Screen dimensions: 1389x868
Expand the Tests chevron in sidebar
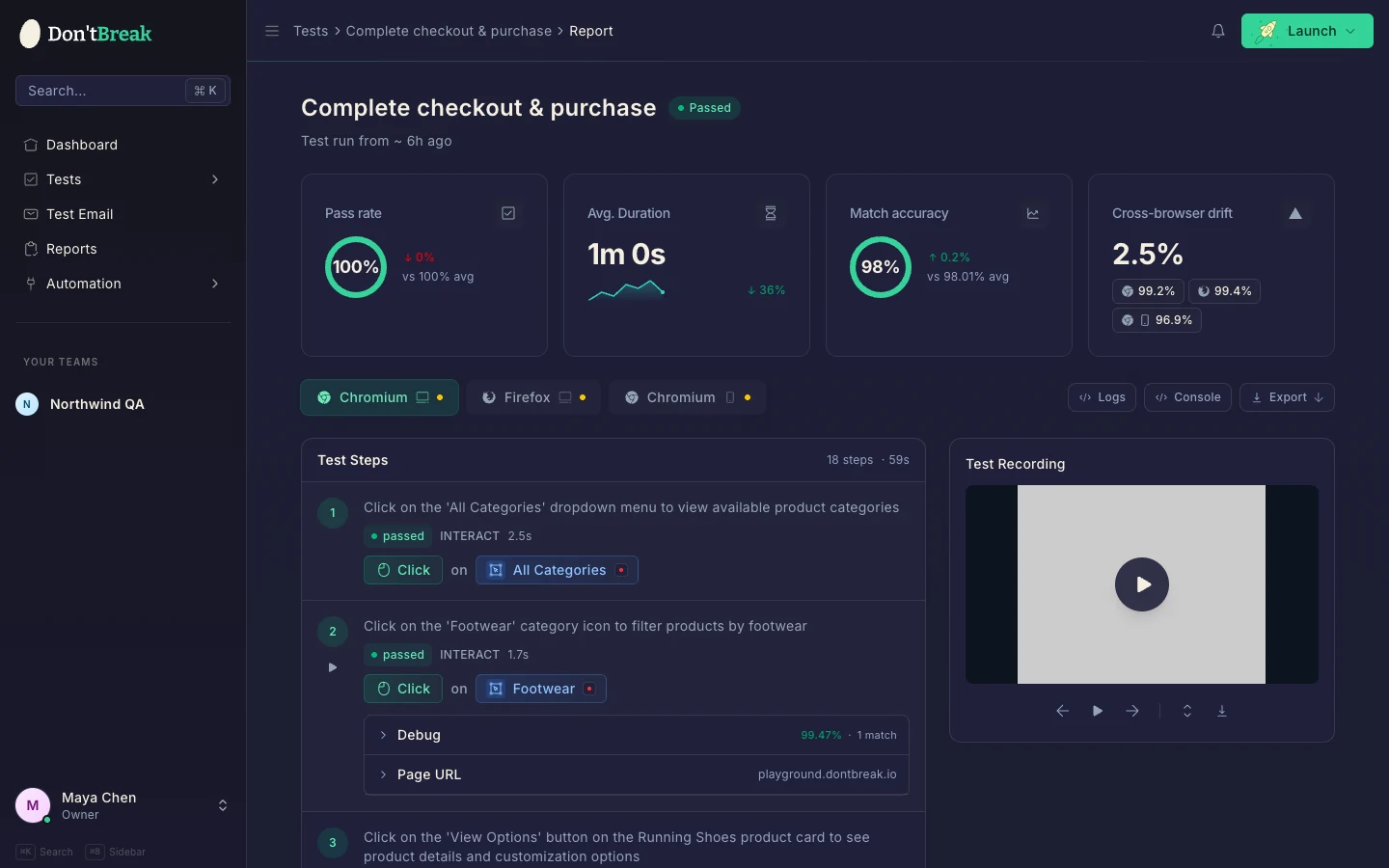tap(215, 179)
